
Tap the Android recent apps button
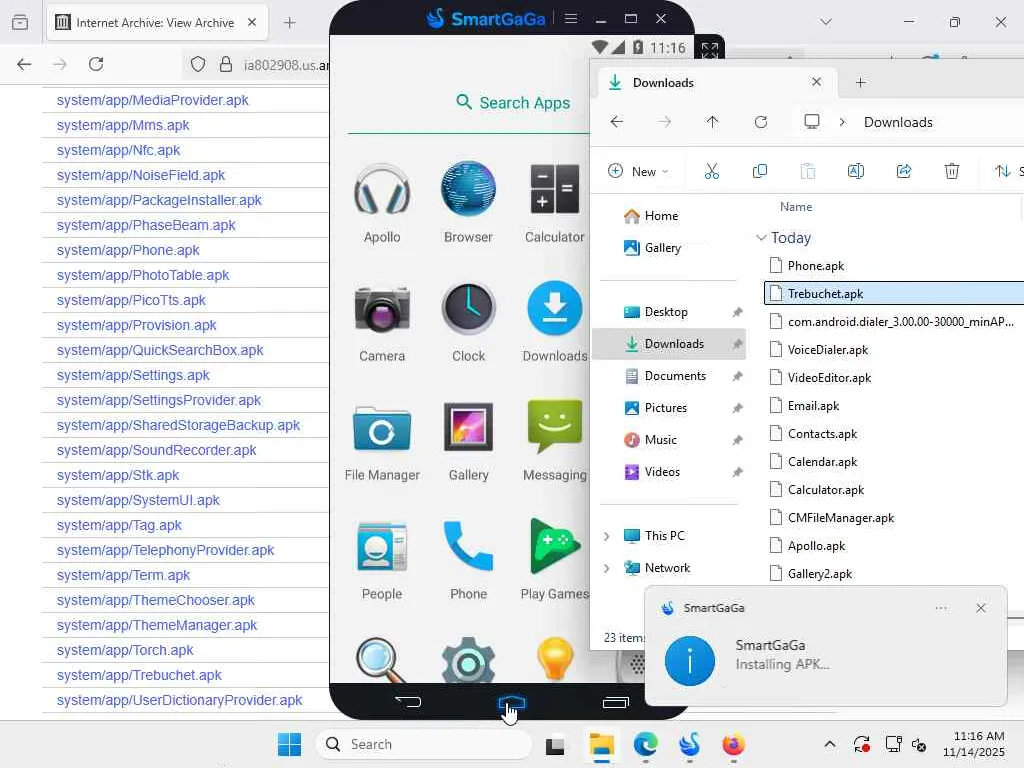pos(615,702)
